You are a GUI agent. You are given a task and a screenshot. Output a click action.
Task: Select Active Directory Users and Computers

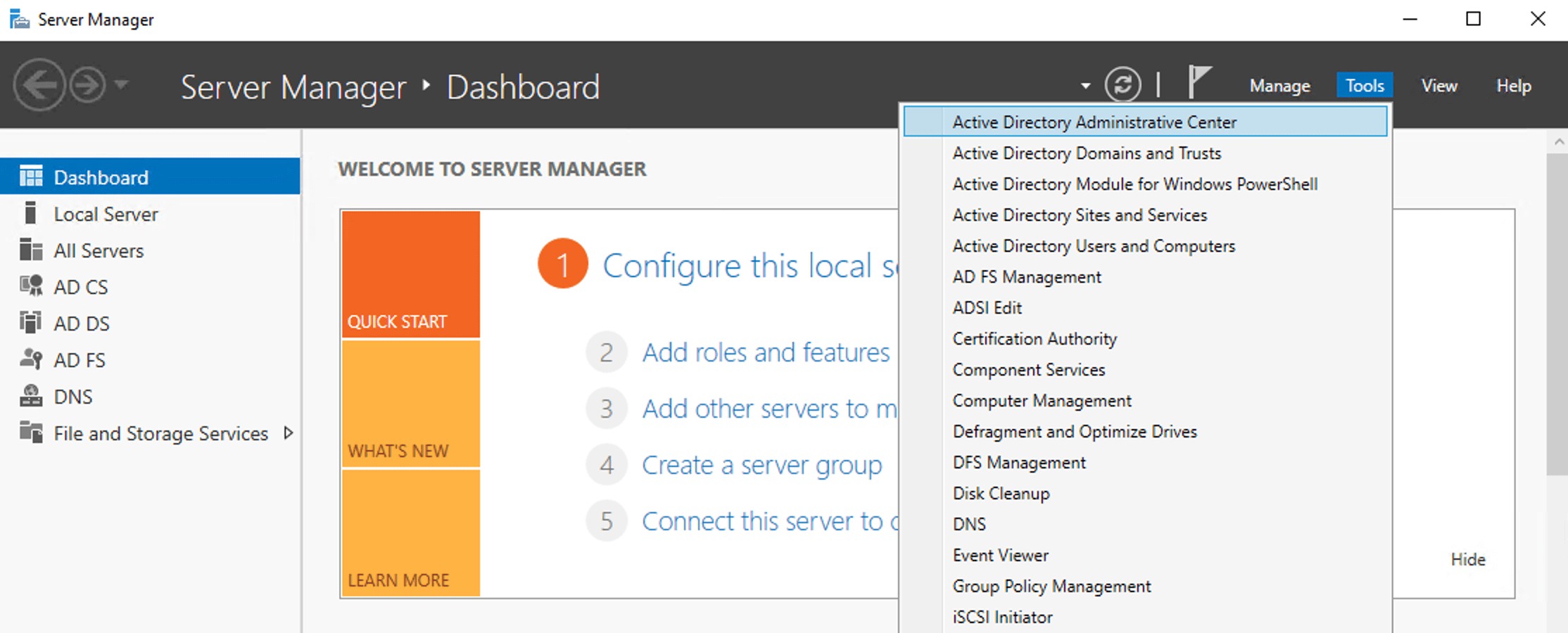pyautogui.click(x=1093, y=245)
